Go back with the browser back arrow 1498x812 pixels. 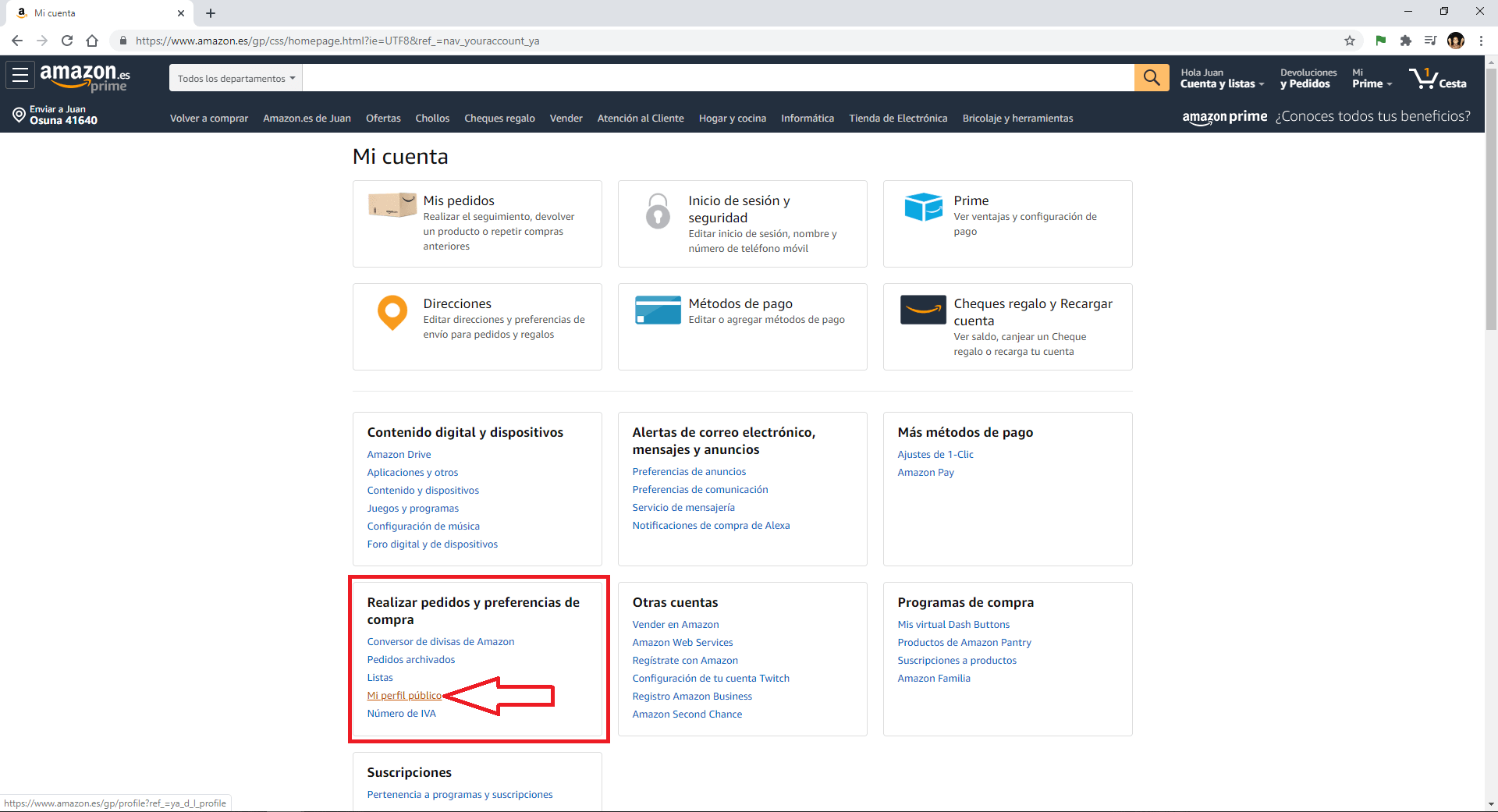coord(17,41)
